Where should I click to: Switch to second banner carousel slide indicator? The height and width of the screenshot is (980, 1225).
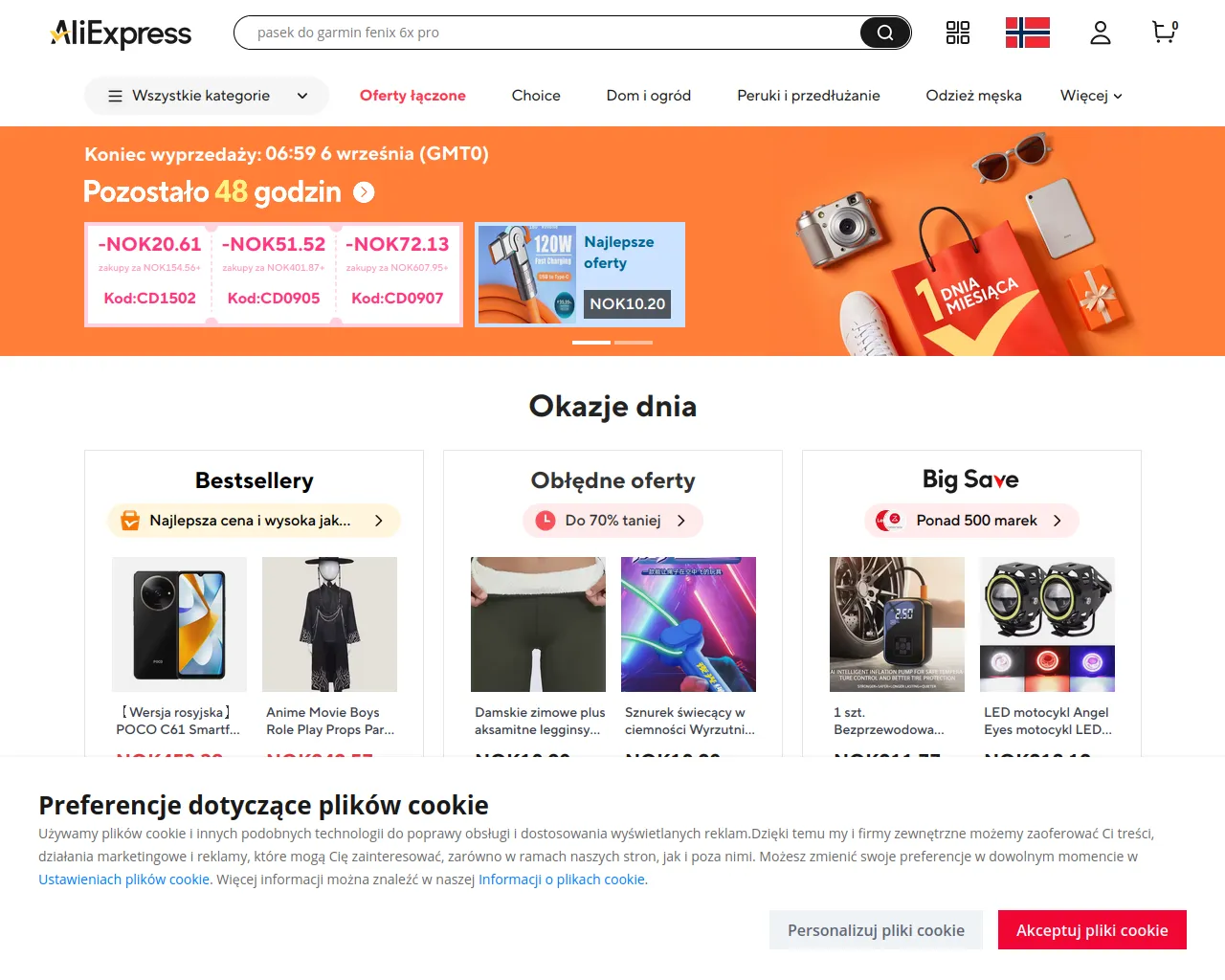[x=634, y=342]
